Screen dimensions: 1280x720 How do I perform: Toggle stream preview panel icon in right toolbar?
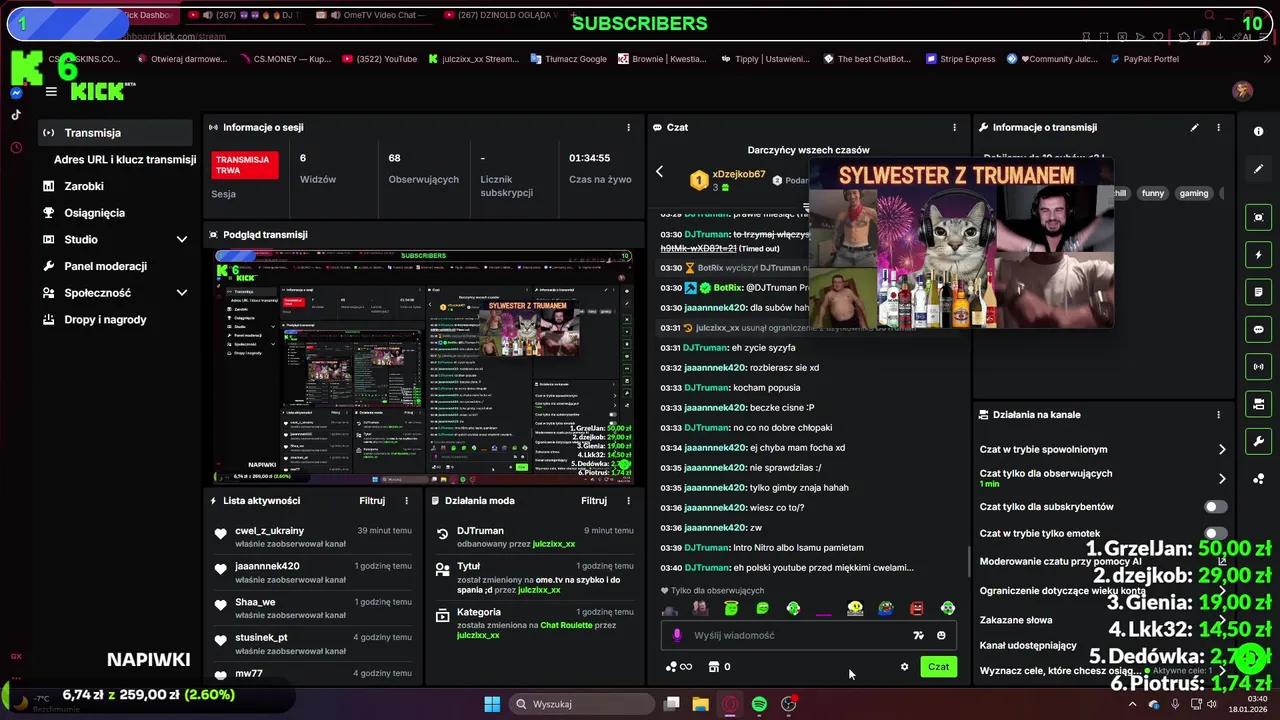1258,217
